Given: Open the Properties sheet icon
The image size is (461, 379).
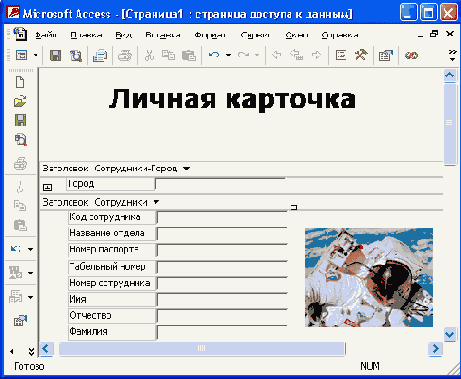Looking at the screenshot, I should point(386,55).
